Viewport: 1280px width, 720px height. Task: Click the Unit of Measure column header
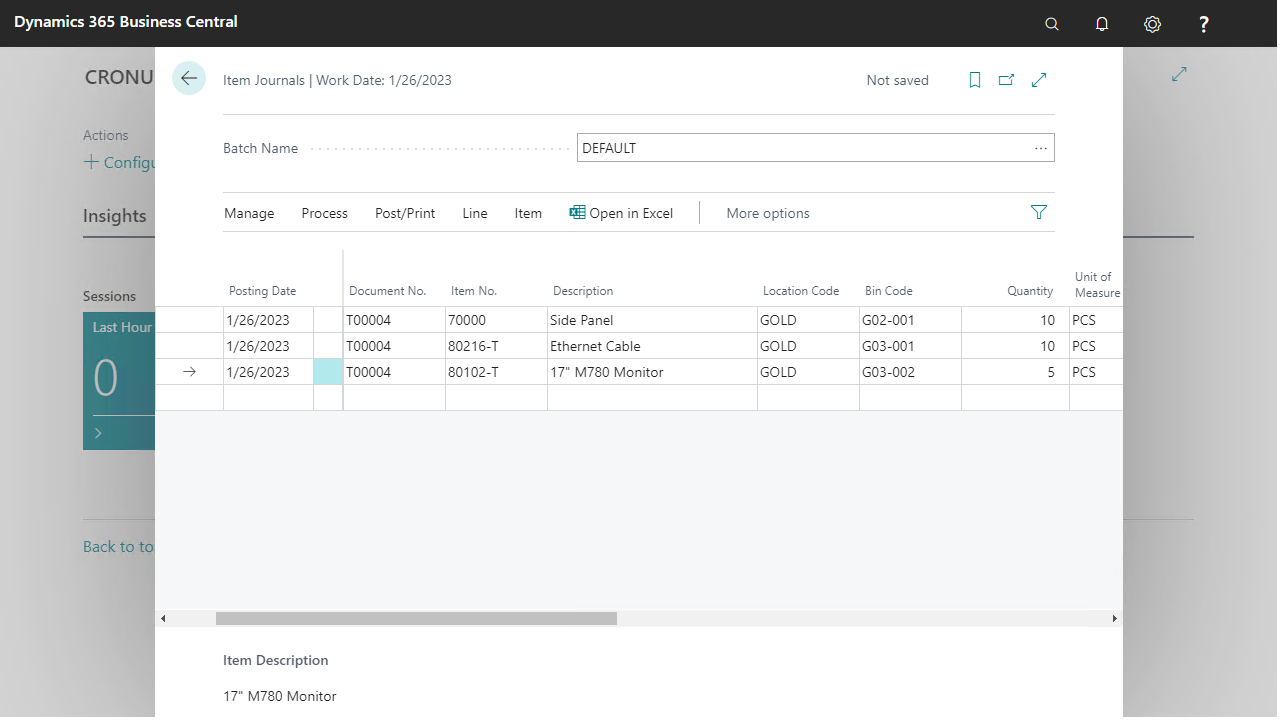1097,284
